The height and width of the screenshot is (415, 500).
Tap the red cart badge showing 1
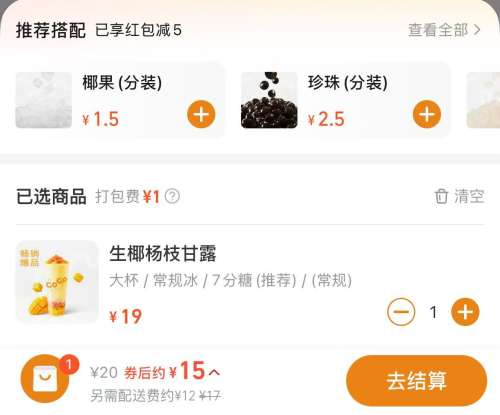coord(69,364)
